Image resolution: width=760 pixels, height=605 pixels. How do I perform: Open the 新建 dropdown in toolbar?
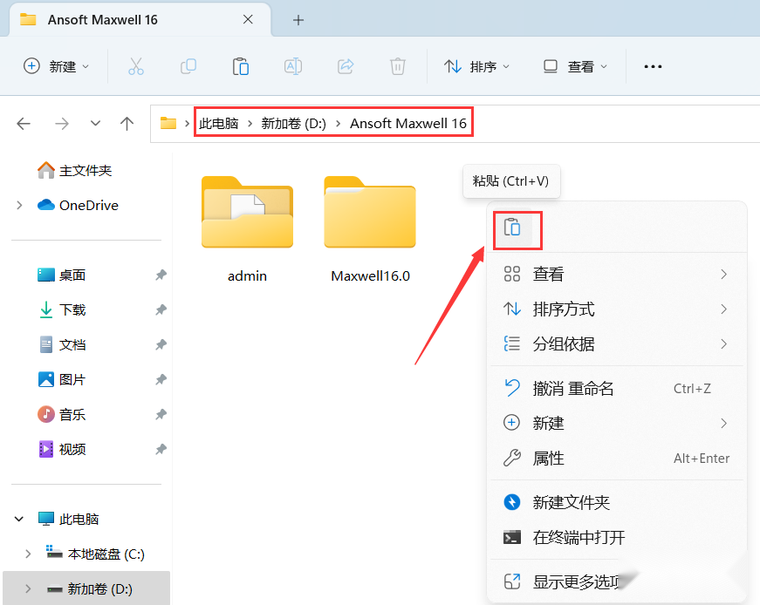[x=56, y=66]
